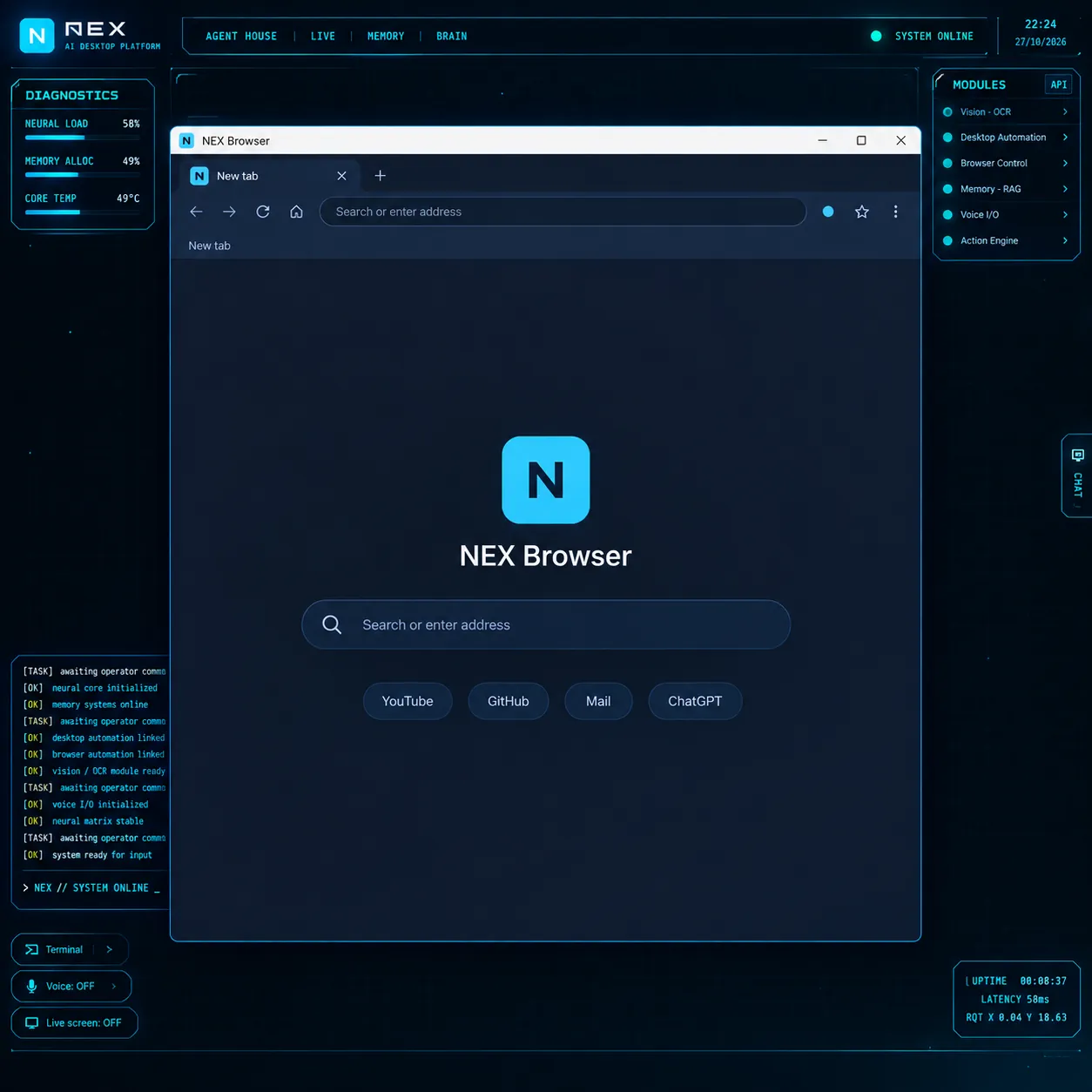Open the Terminal button
This screenshot has width=1092, height=1092.
click(70, 949)
